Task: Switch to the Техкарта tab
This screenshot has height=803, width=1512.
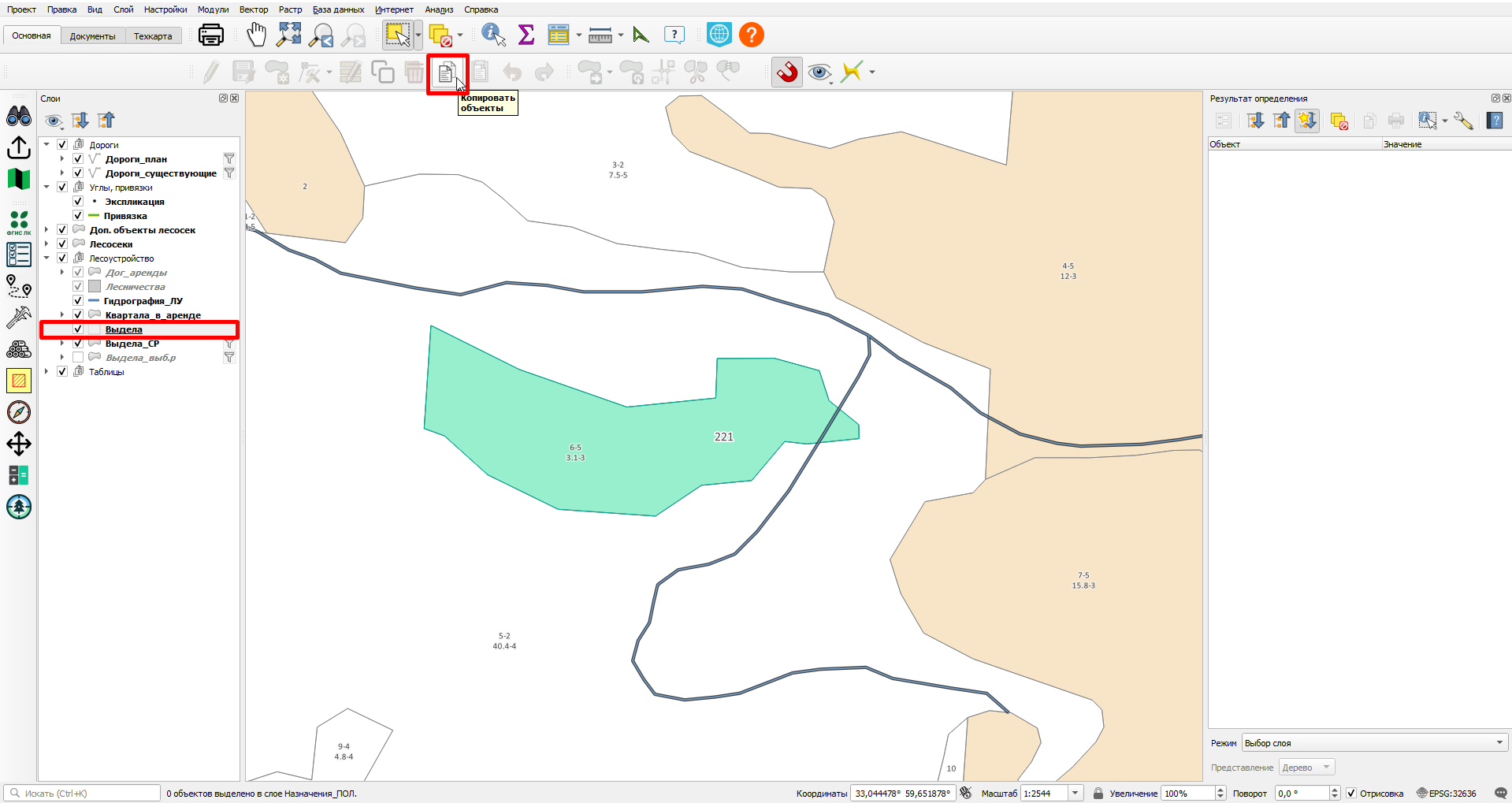Action: coord(153,36)
